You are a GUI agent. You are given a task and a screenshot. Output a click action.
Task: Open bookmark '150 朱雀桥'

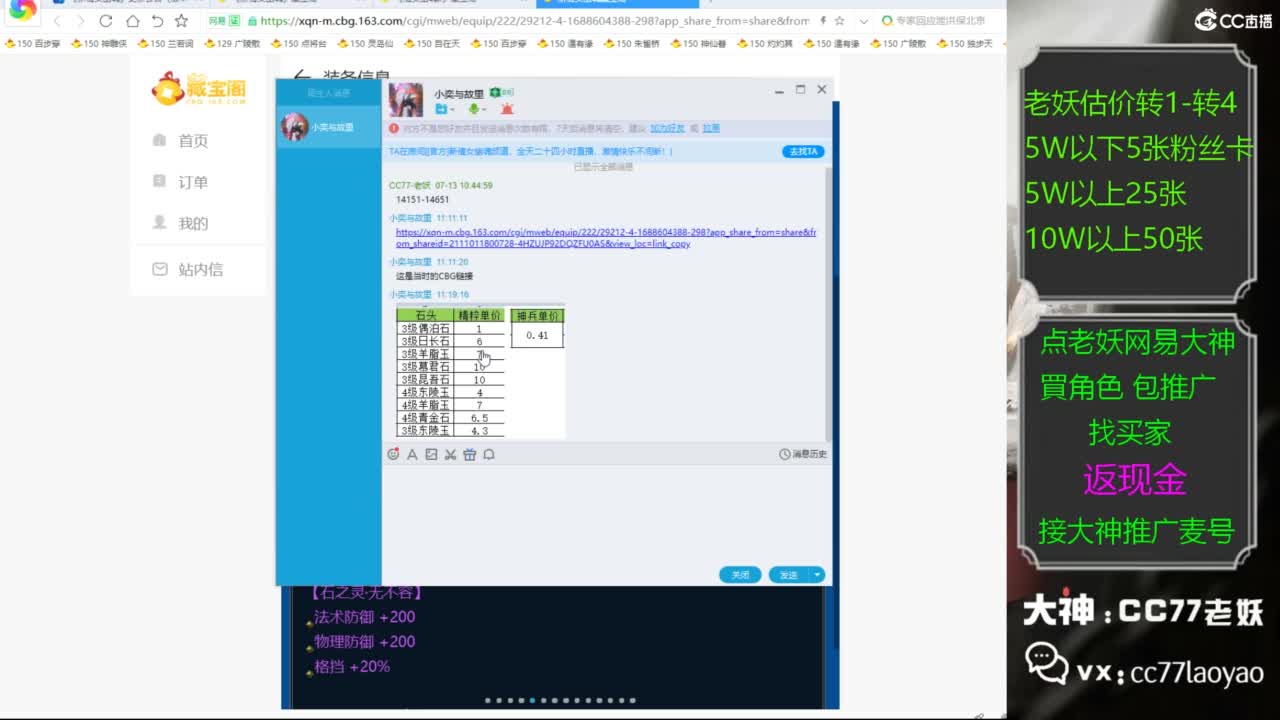coord(632,44)
